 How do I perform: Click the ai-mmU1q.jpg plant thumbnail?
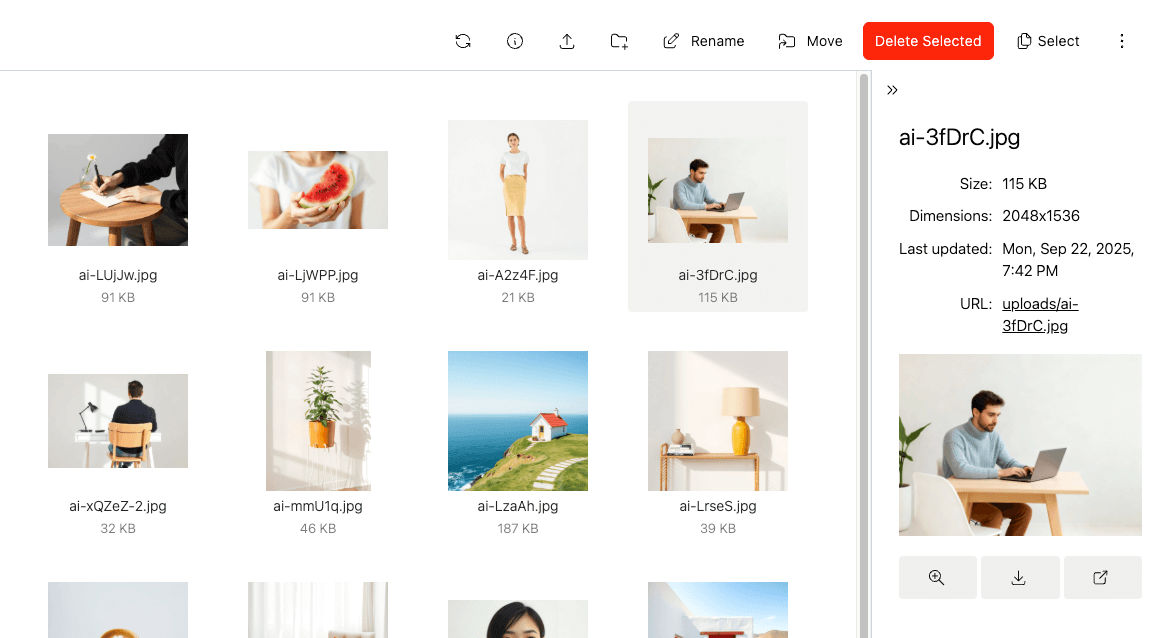[318, 421]
